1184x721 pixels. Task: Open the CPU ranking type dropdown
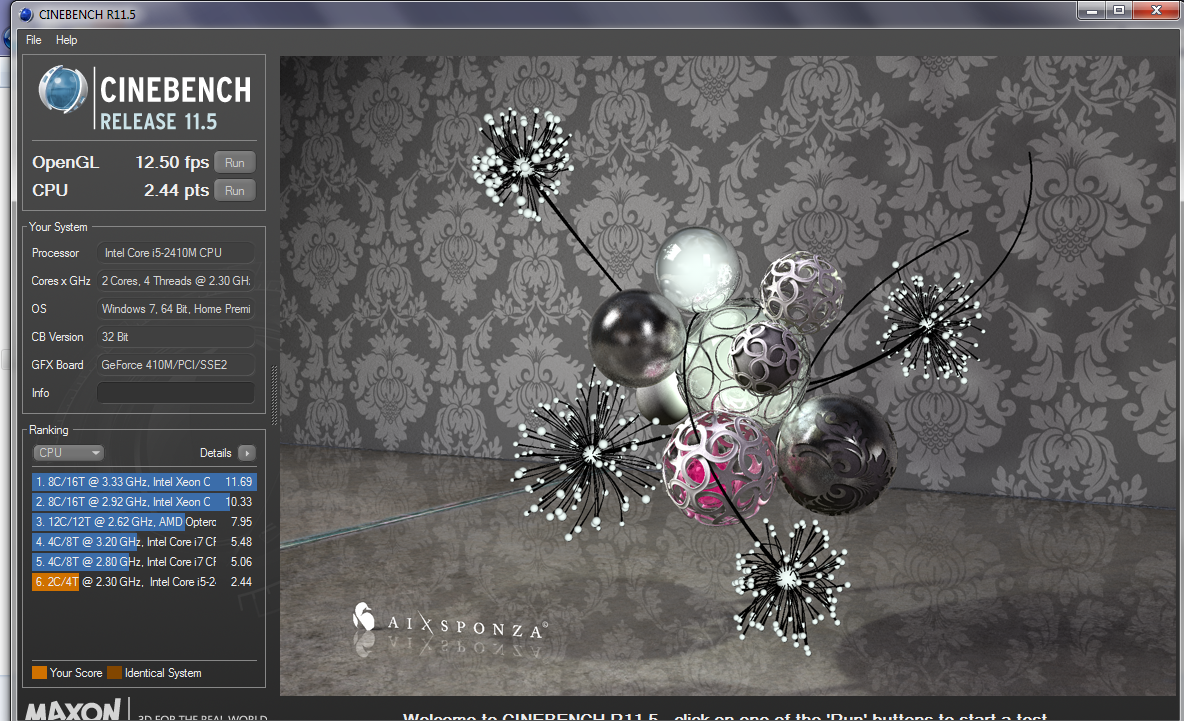tap(68, 452)
